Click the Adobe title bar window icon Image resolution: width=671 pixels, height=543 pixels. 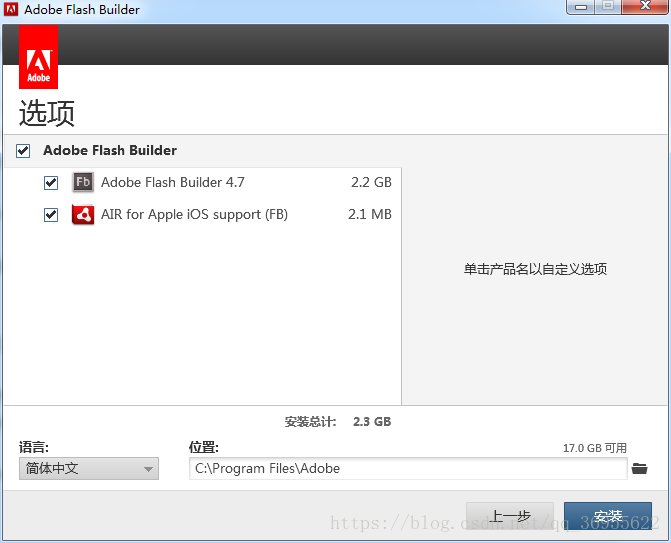(11, 9)
